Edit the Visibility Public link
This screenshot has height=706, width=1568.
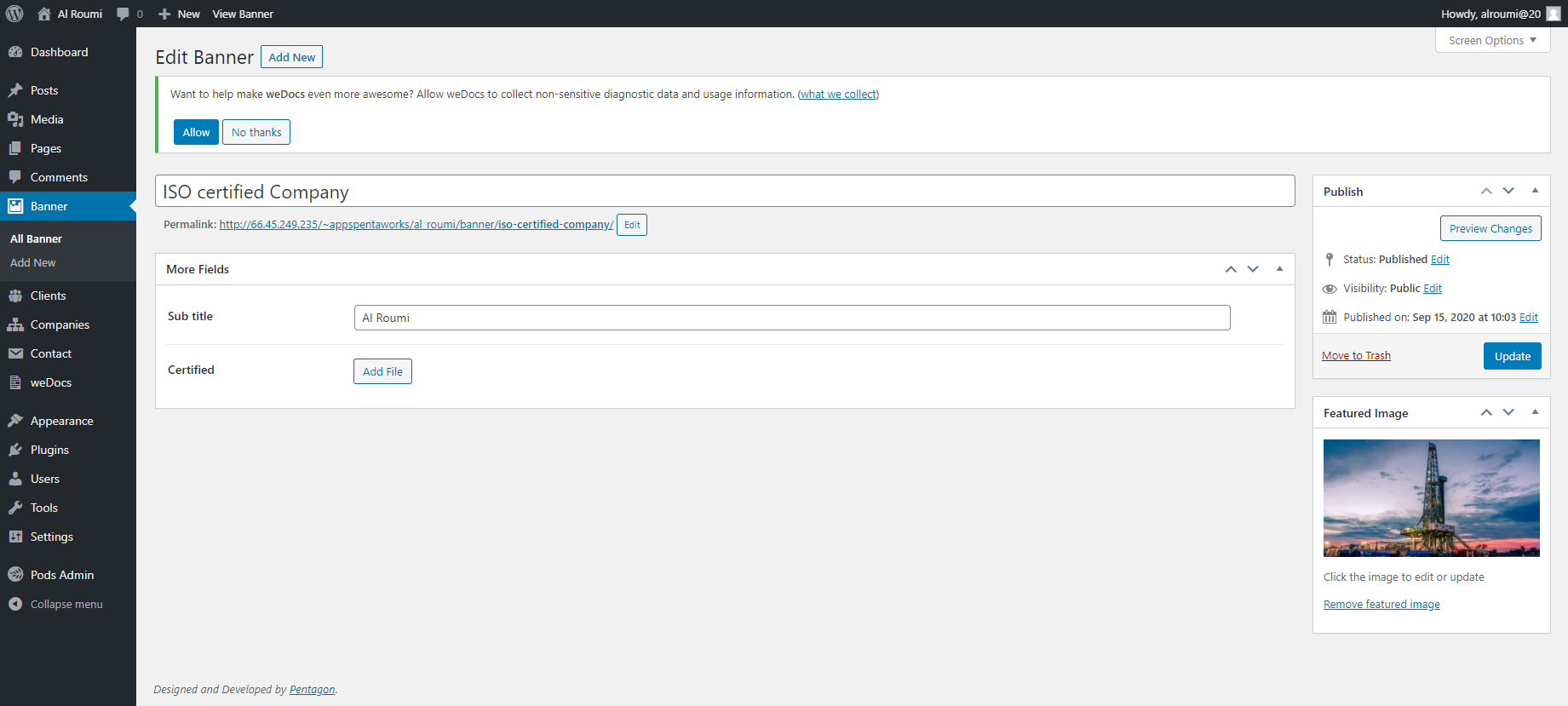coord(1433,289)
